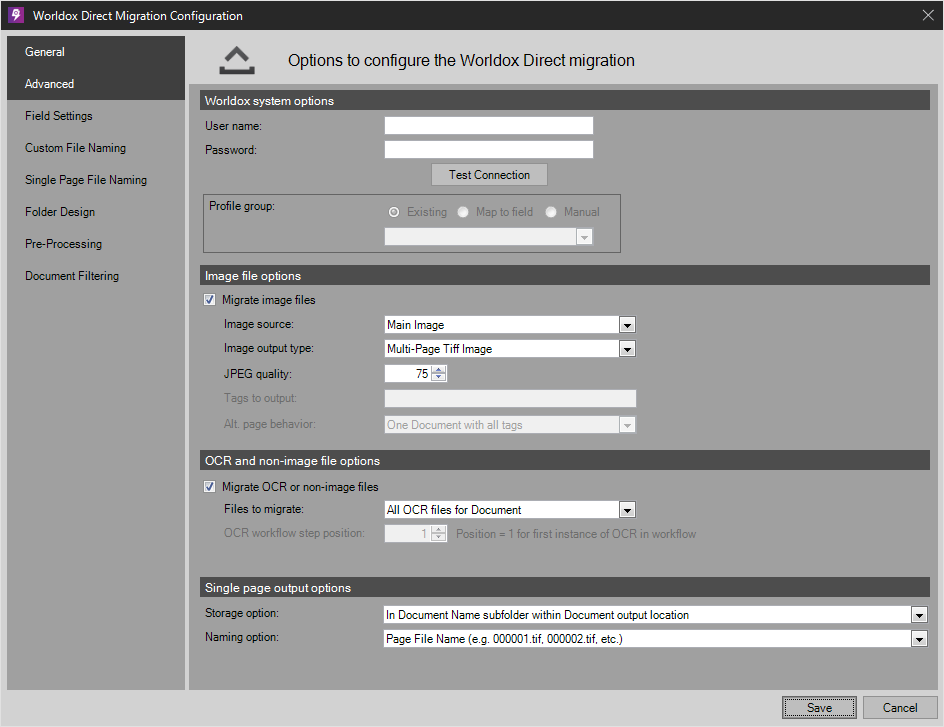Switch to the Advanced page
This screenshot has width=944, height=727.
96,84
